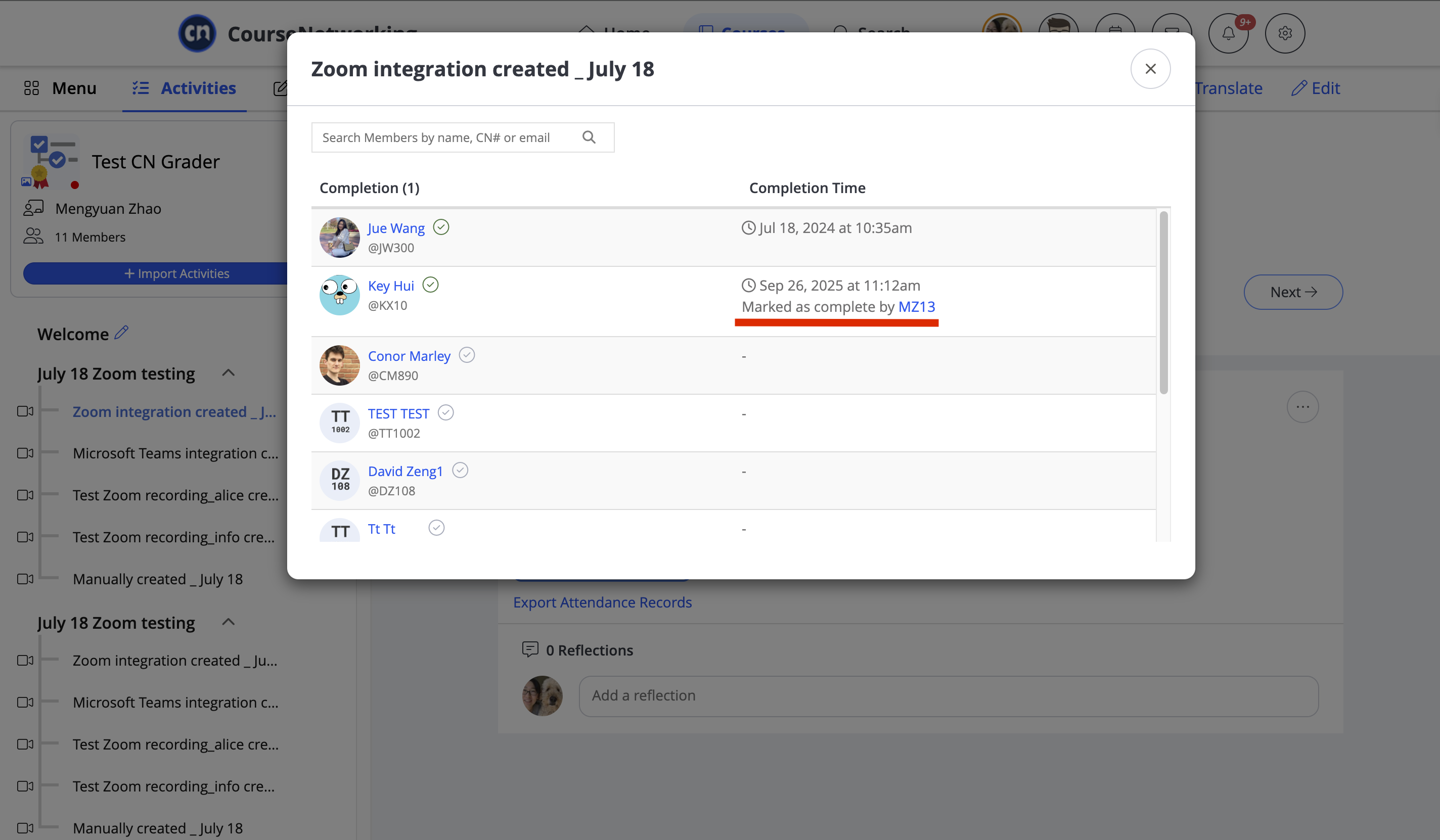The image size is (1440, 840).
Task: Open first Microsoft Teams integration activity
Action: tap(175, 453)
